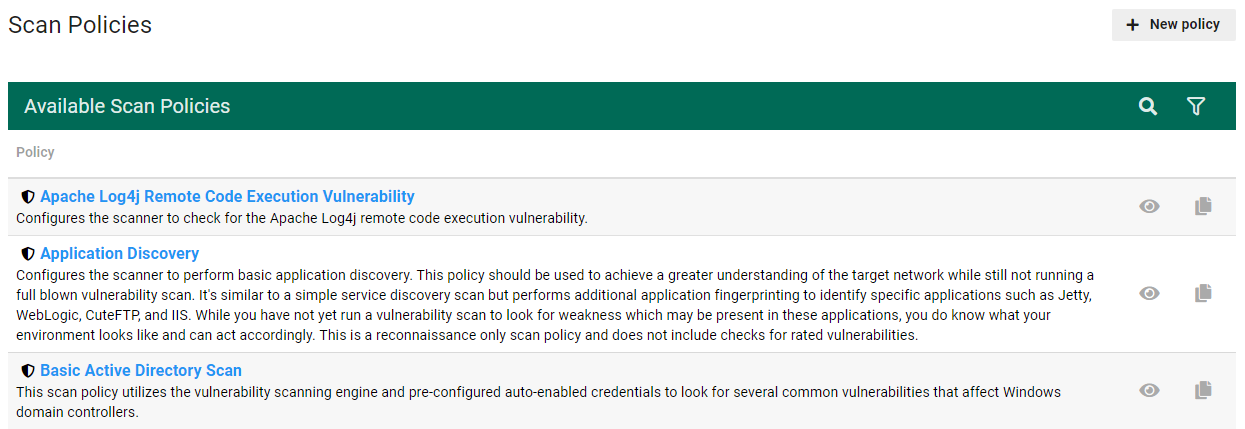Open the Basic Active Directory Scan link
Image resolution: width=1245 pixels, height=429 pixels.
(141, 371)
